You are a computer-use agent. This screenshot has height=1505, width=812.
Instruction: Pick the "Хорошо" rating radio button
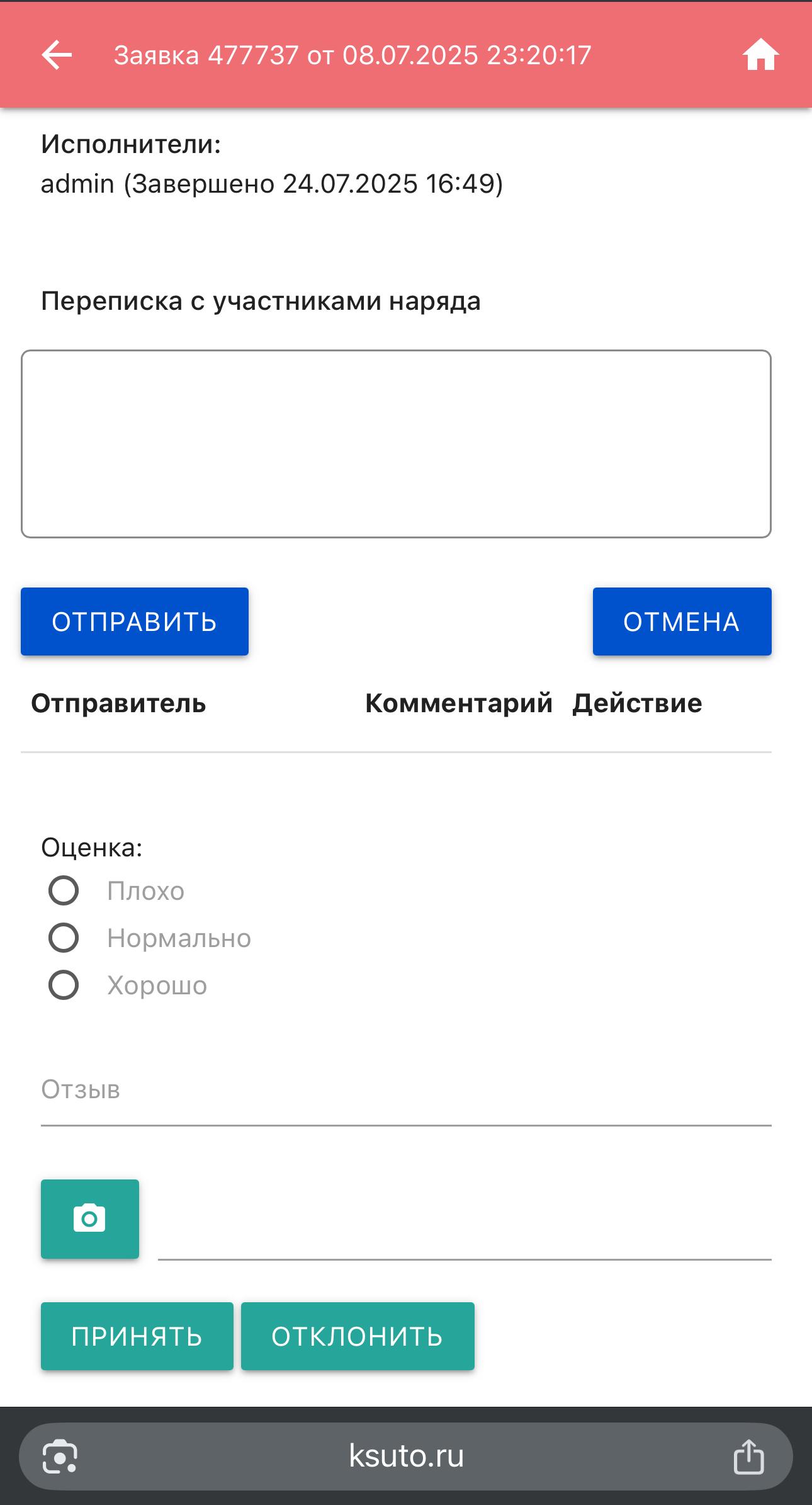click(64, 985)
